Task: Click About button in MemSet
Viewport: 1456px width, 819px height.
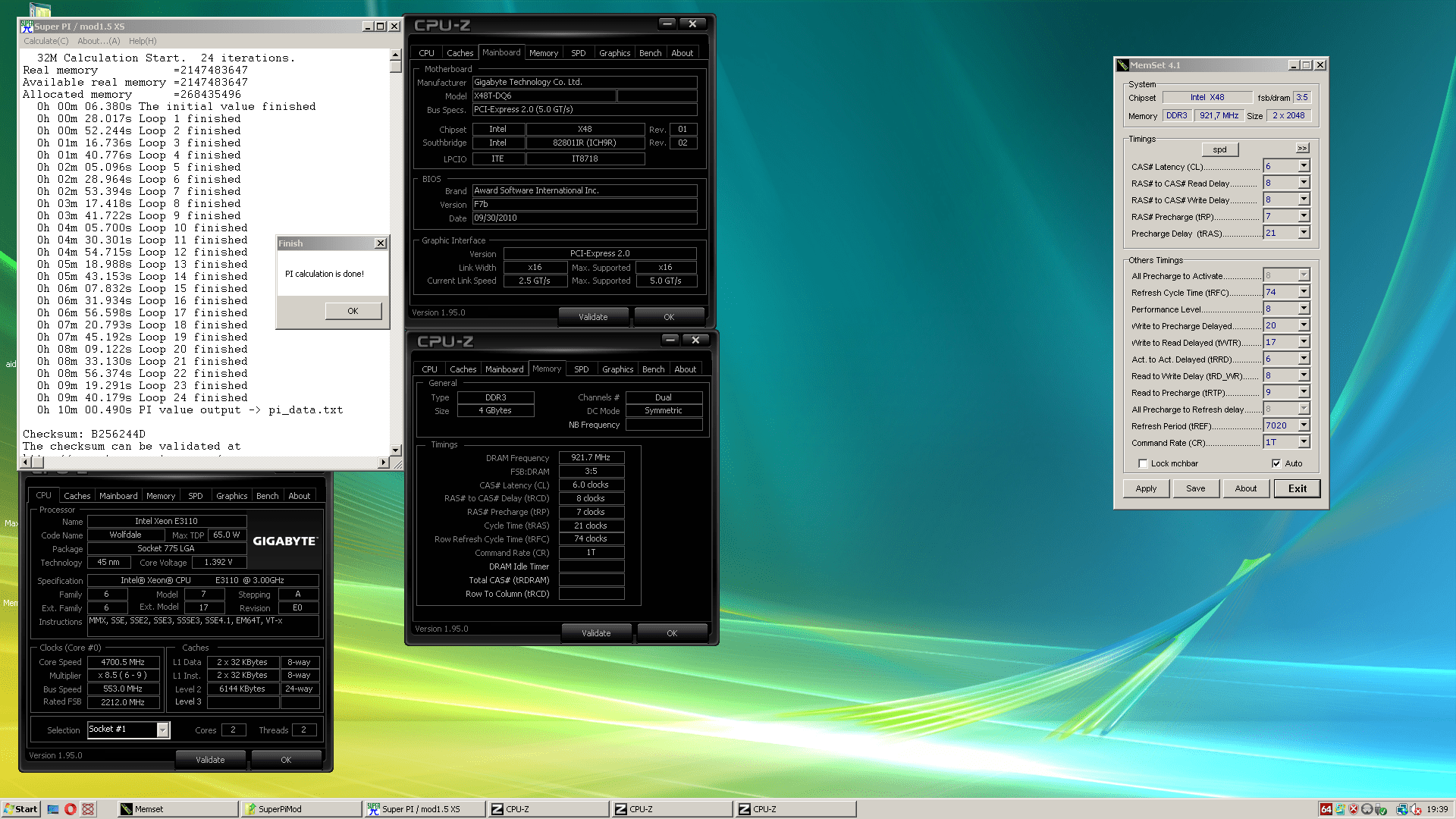Action: pos(1245,488)
